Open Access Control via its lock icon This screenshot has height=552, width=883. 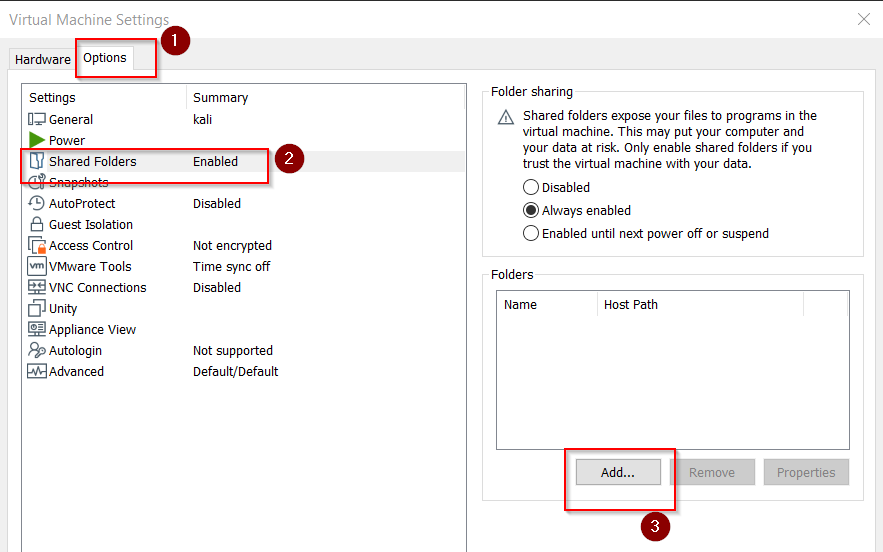point(37,245)
